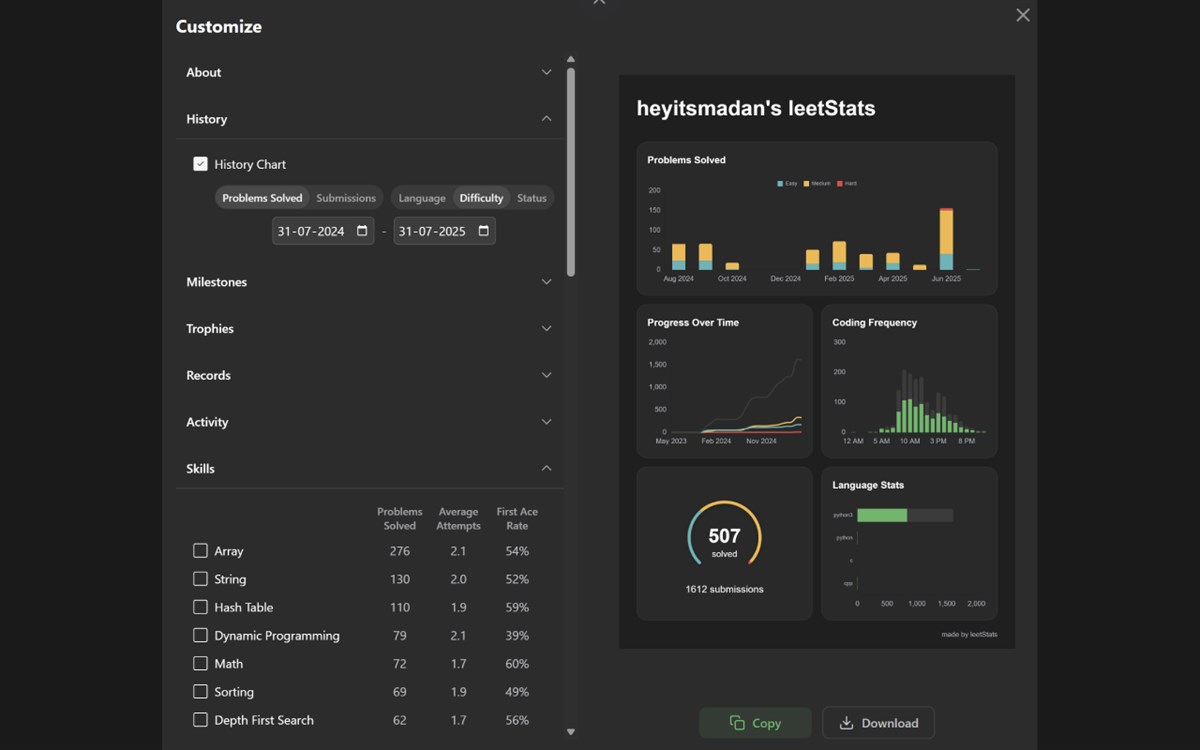This screenshot has width=1200, height=750.
Task: Close the Customize dialog with X icon
Action: tap(1022, 15)
